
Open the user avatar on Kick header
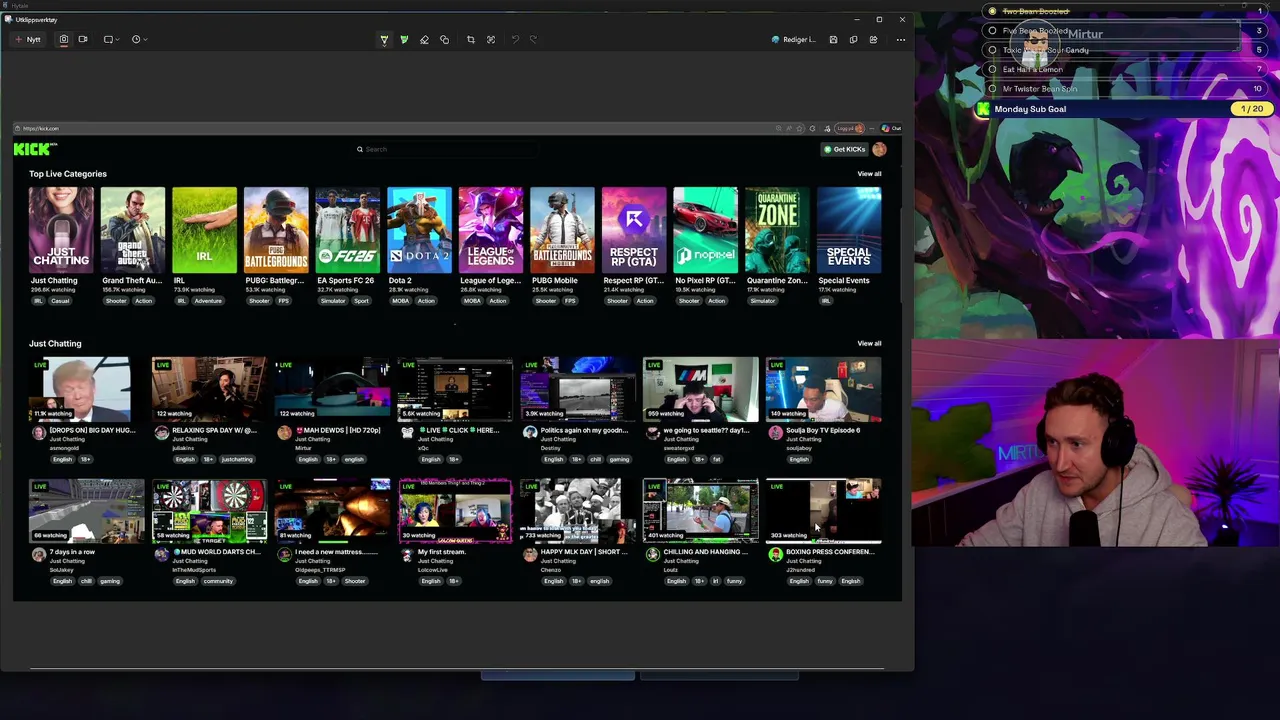pyautogui.click(x=879, y=149)
